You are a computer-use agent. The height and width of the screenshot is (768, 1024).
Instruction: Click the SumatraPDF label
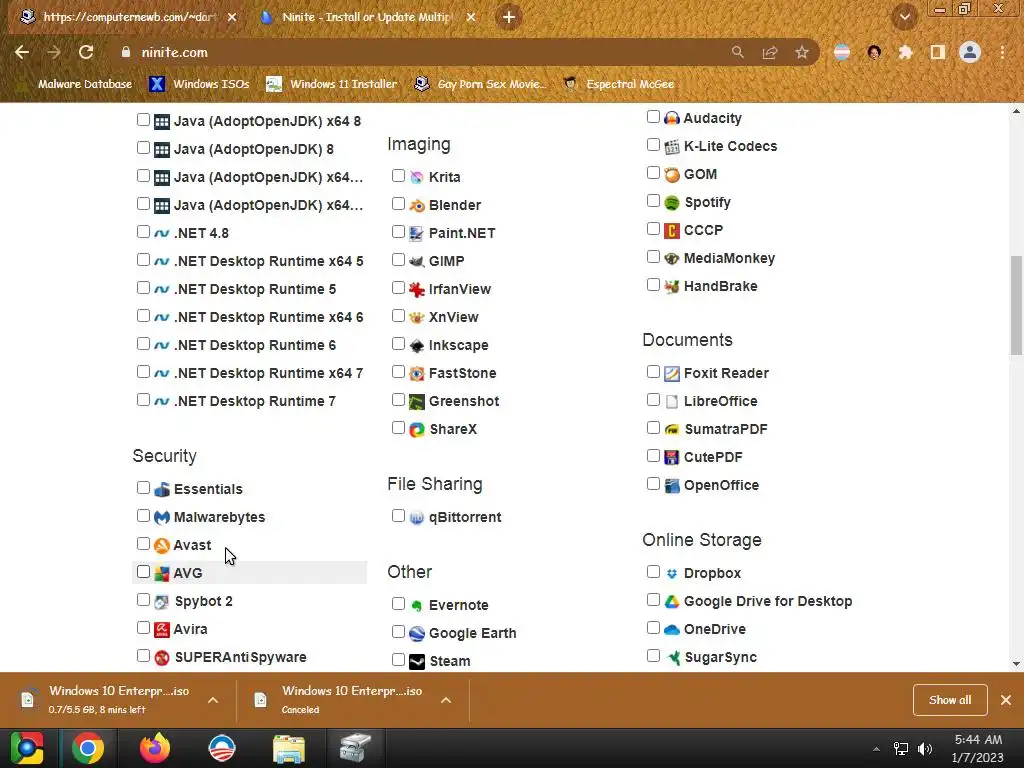[x=726, y=429]
